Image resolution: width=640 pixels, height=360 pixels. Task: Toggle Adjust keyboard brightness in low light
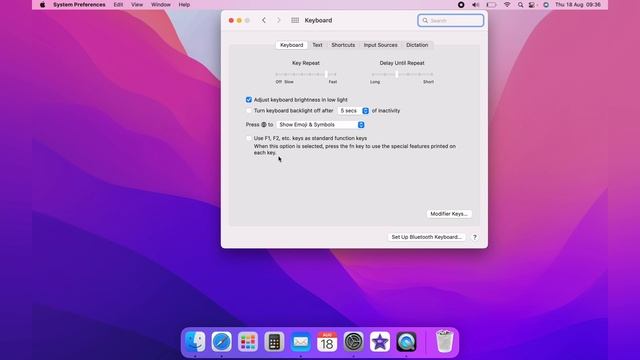coord(249,100)
